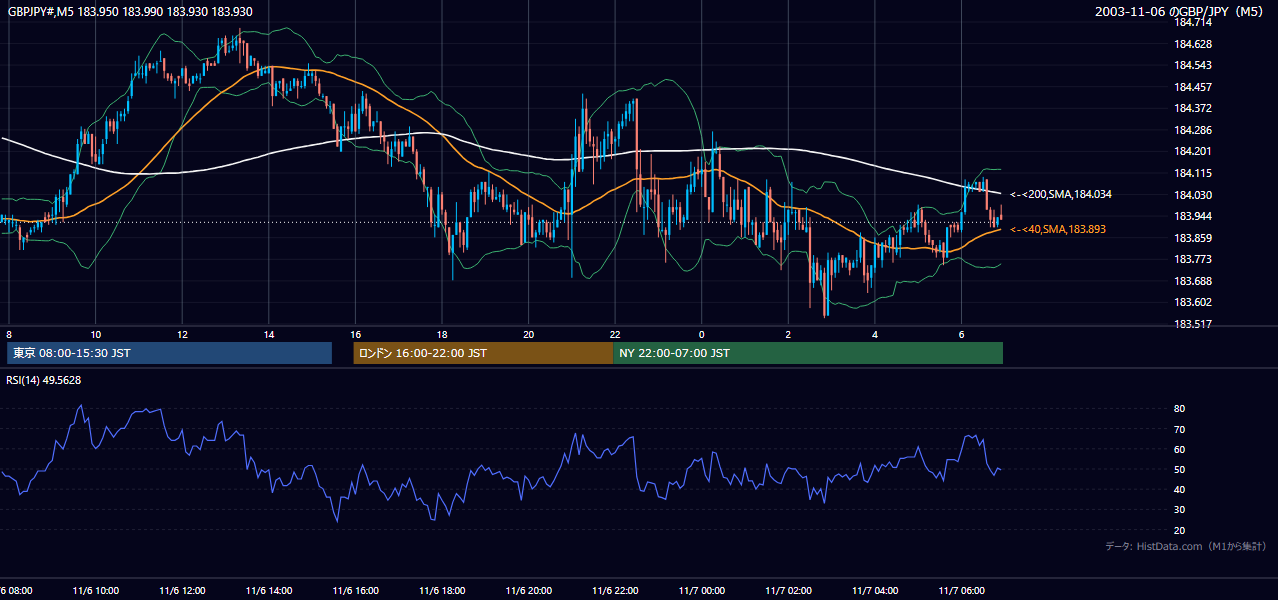
Task: Click hour tick 10 under the price chart
Action: point(95,334)
